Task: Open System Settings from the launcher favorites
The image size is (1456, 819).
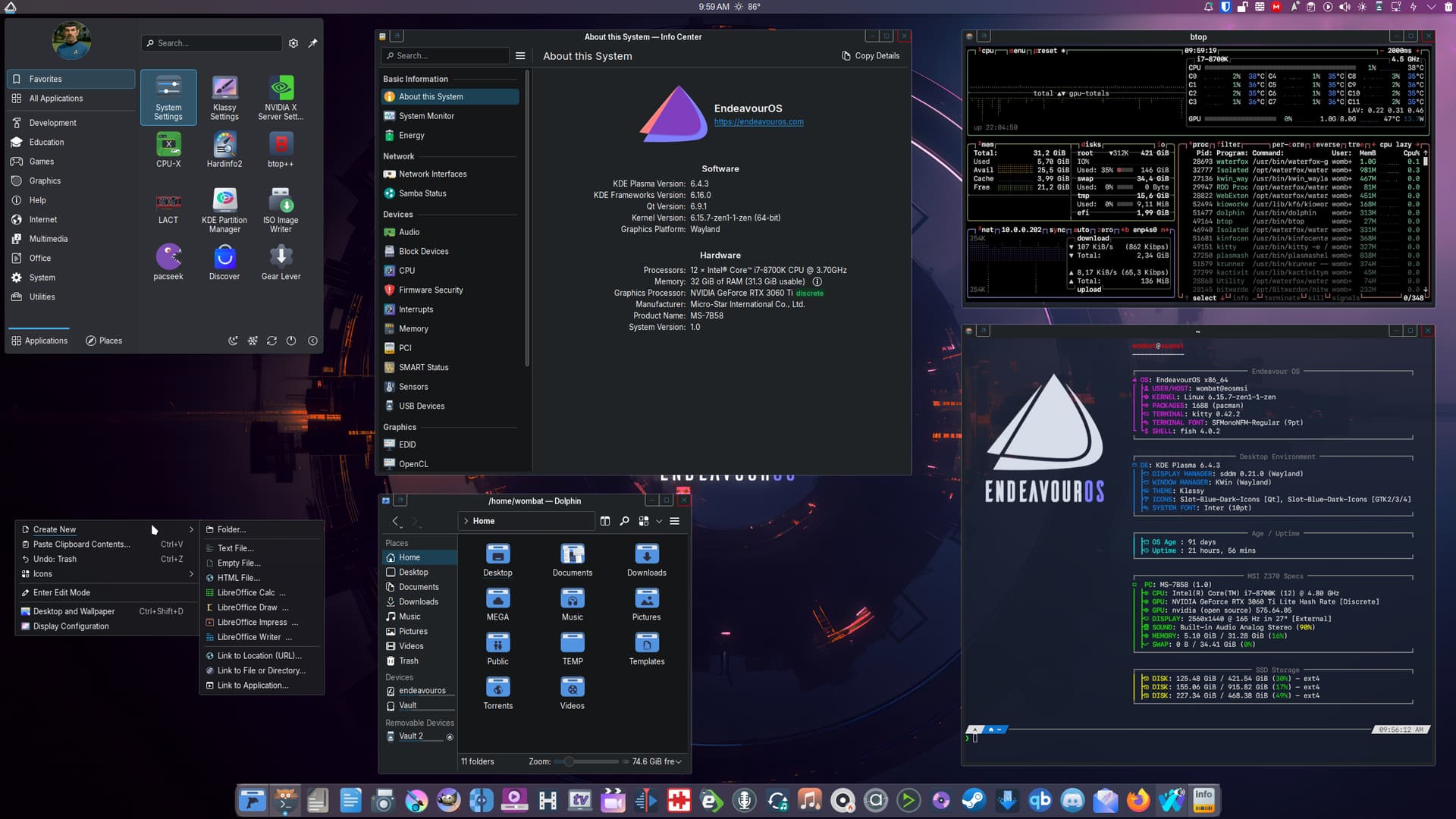Action: click(168, 97)
